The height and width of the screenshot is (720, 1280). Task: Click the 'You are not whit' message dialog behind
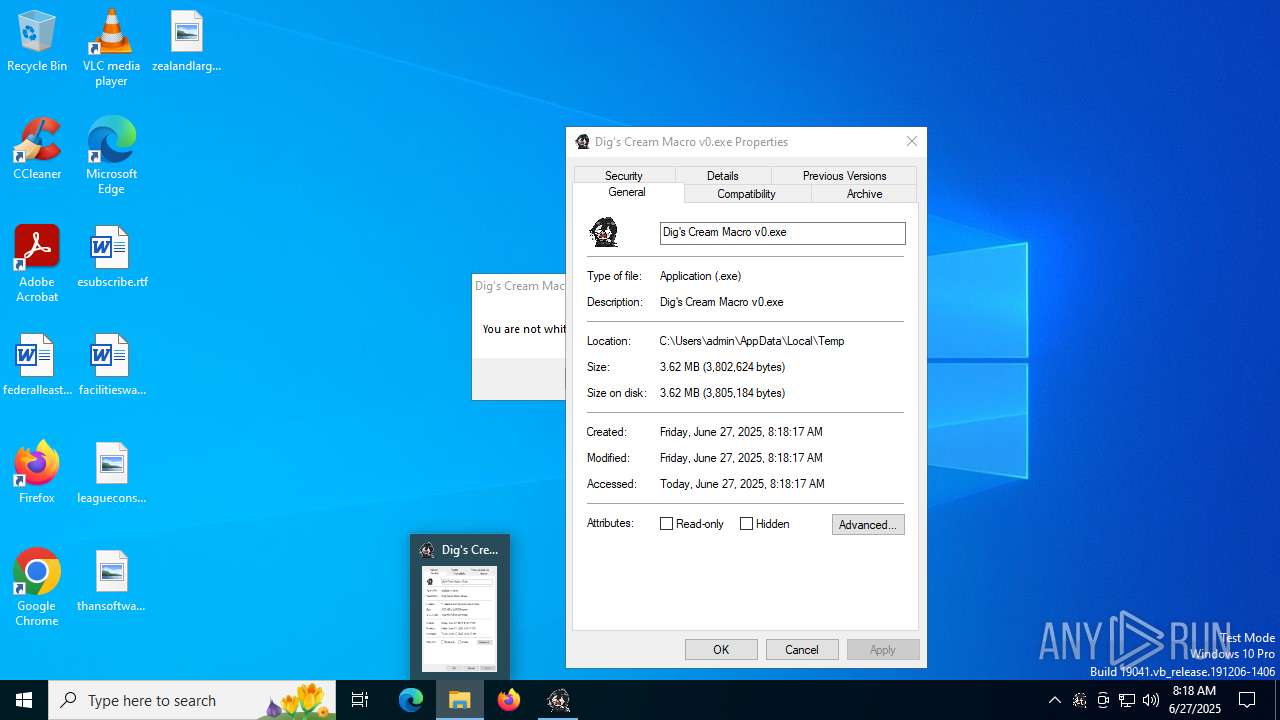pyautogui.click(x=519, y=337)
